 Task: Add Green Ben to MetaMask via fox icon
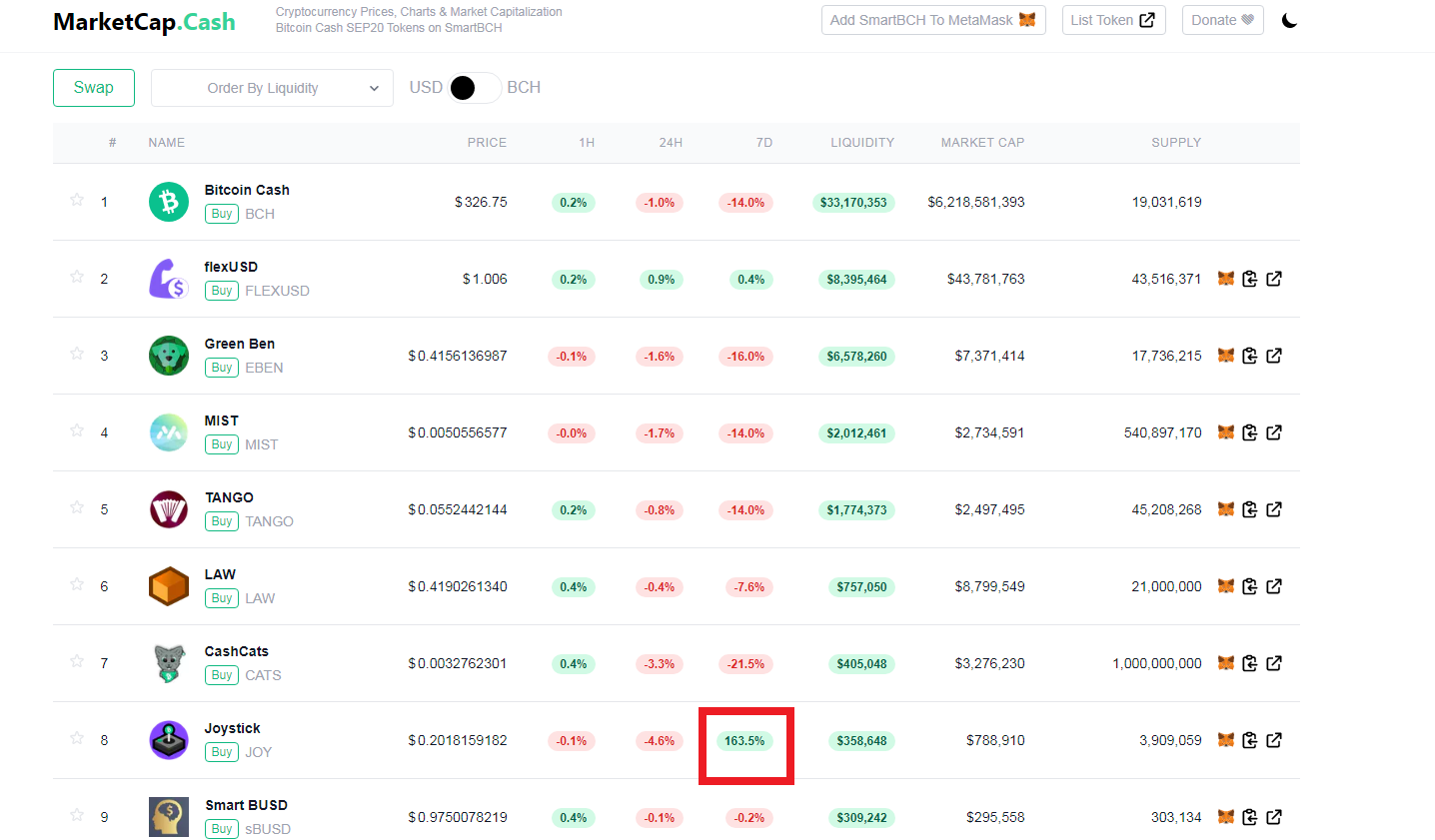[x=1226, y=356]
